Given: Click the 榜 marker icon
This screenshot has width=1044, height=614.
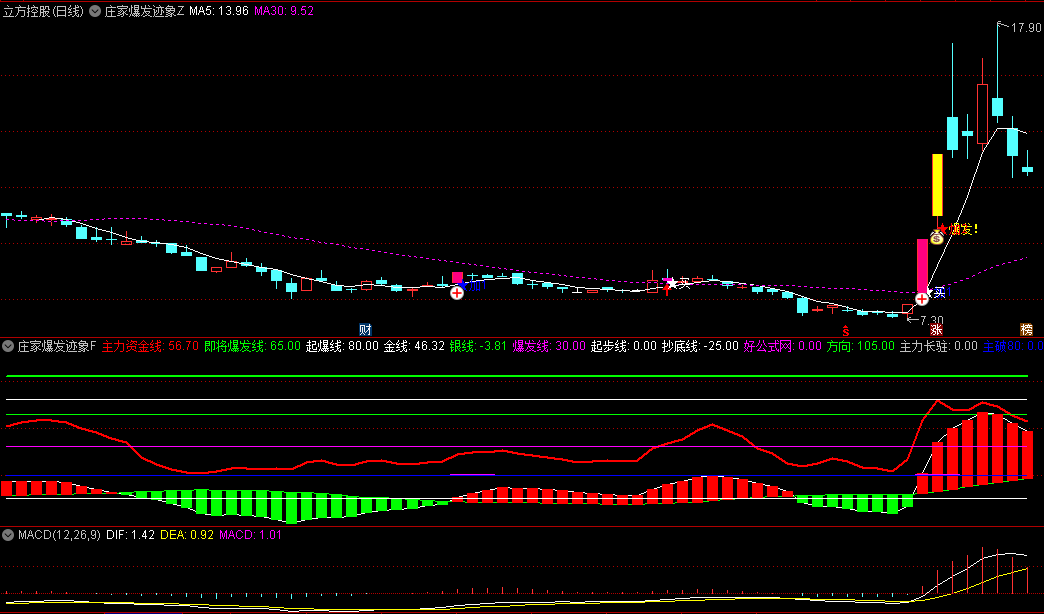Looking at the screenshot, I should [1026, 330].
